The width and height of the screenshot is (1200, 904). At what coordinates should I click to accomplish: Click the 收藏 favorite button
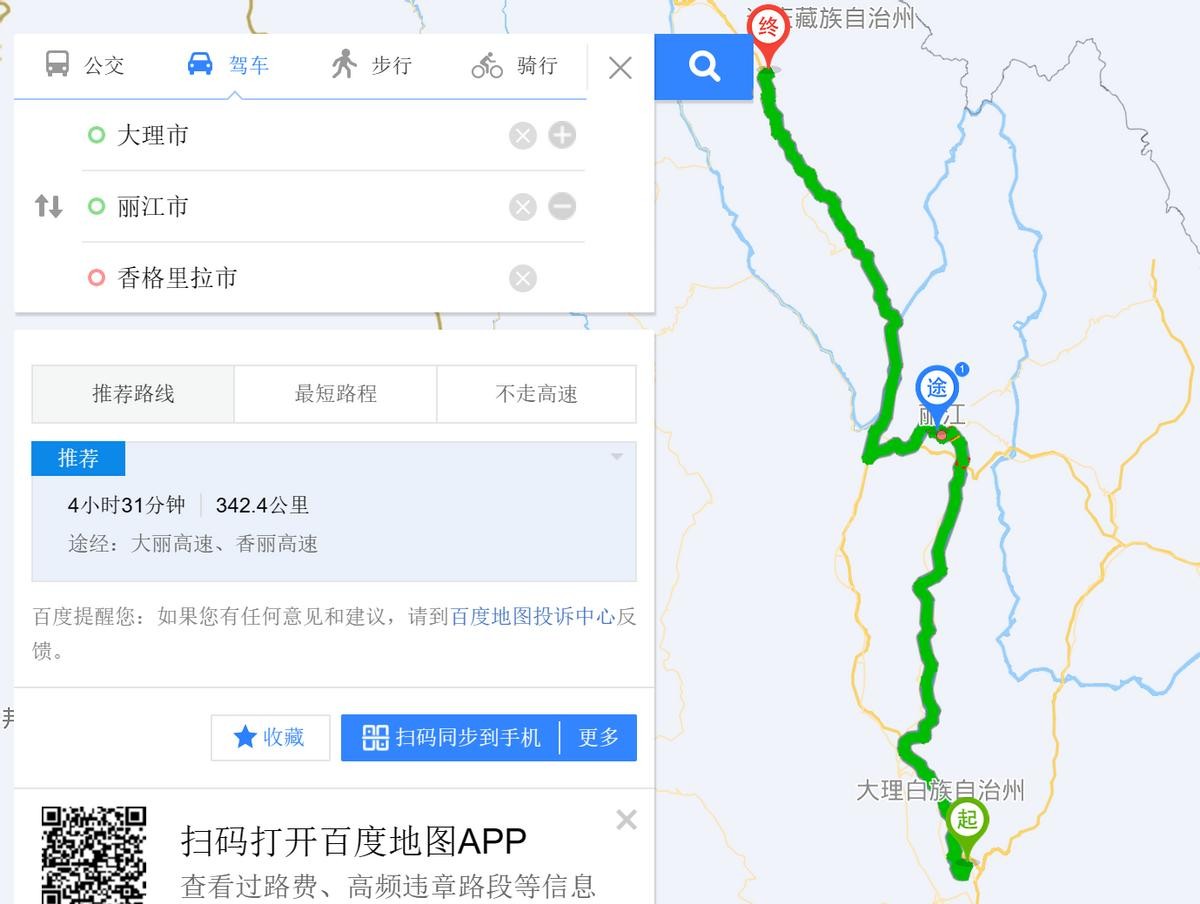(x=270, y=738)
